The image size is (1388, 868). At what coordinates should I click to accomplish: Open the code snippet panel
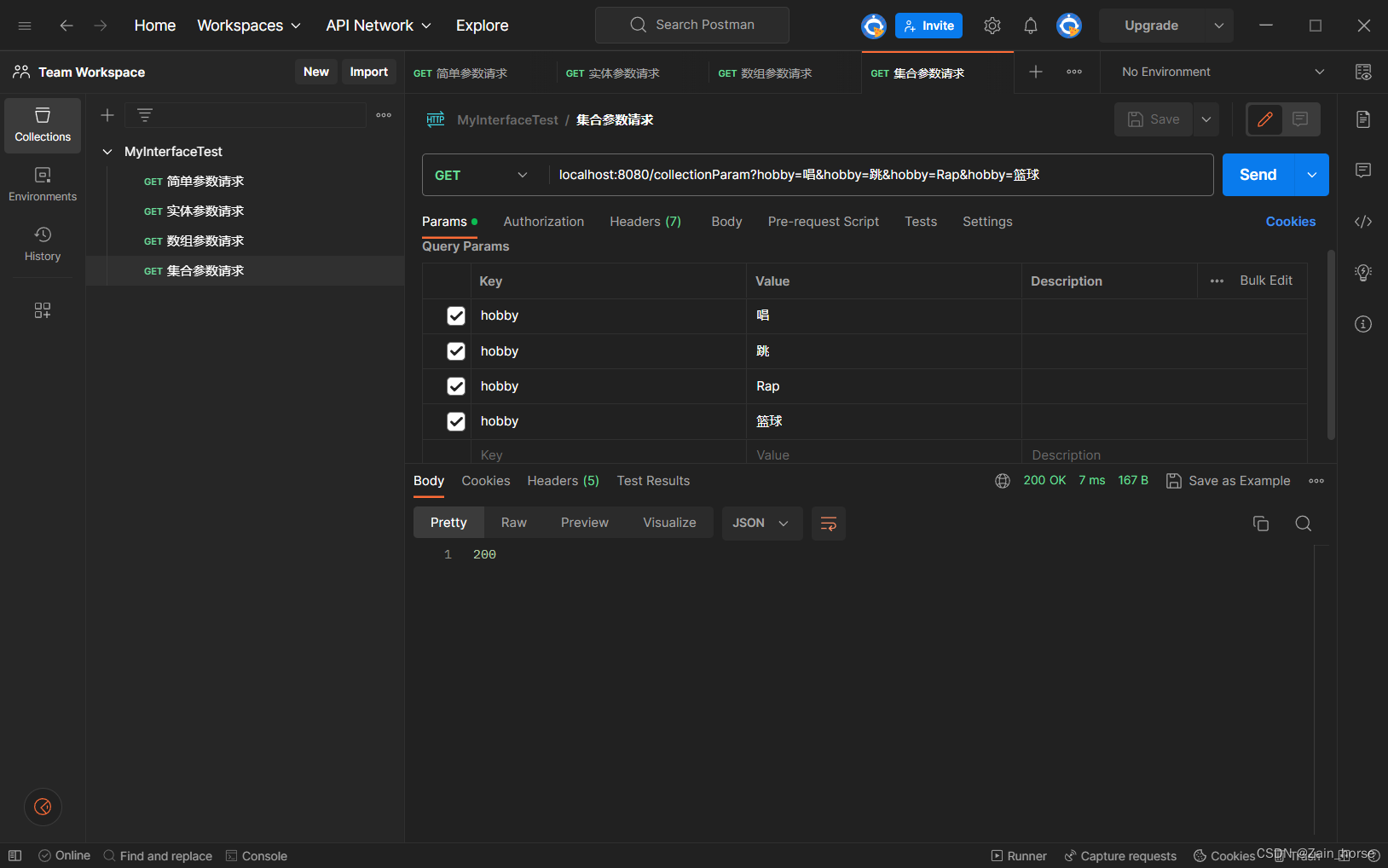coord(1363,222)
